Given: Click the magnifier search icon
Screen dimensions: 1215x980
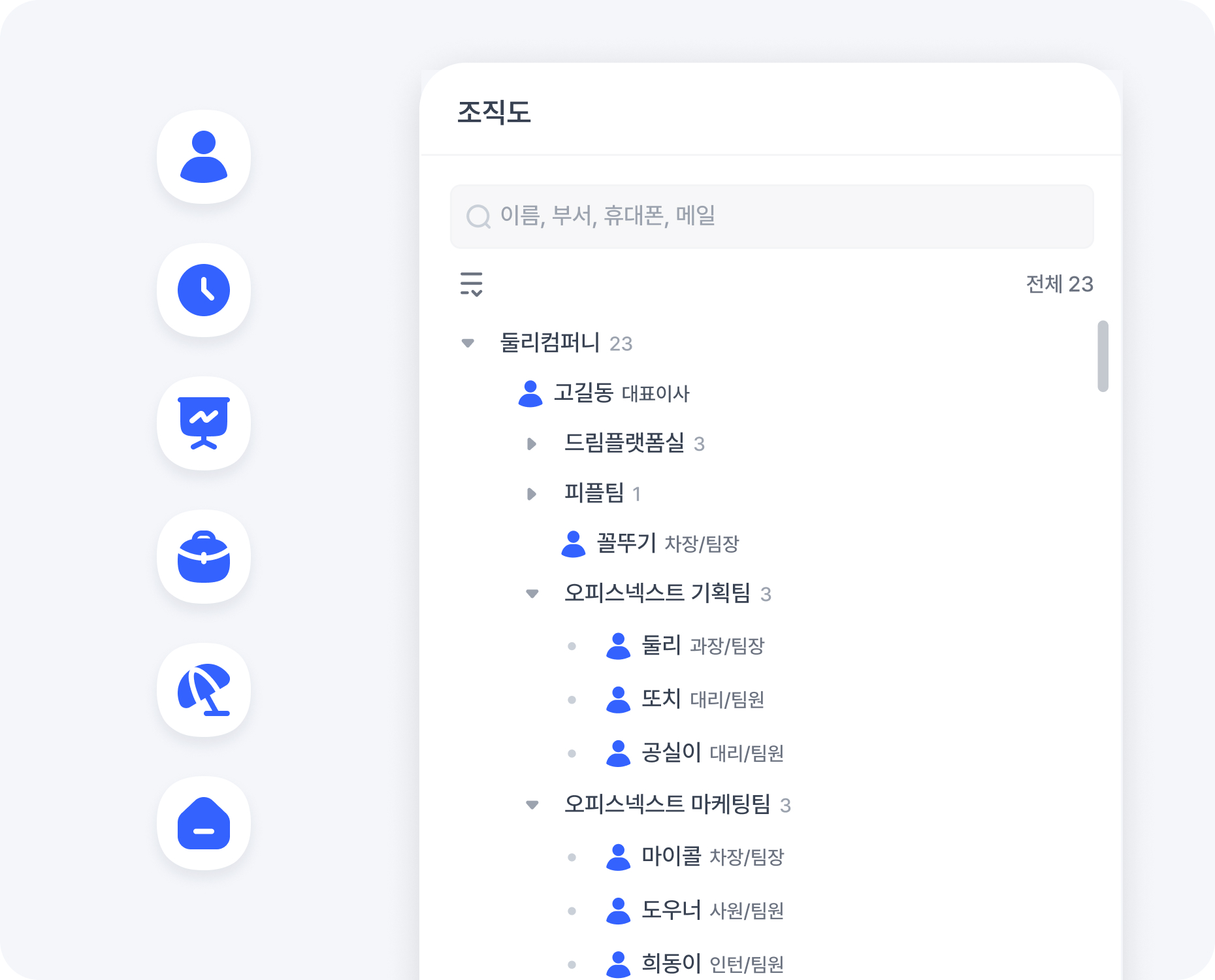Looking at the screenshot, I should [x=478, y=216].
